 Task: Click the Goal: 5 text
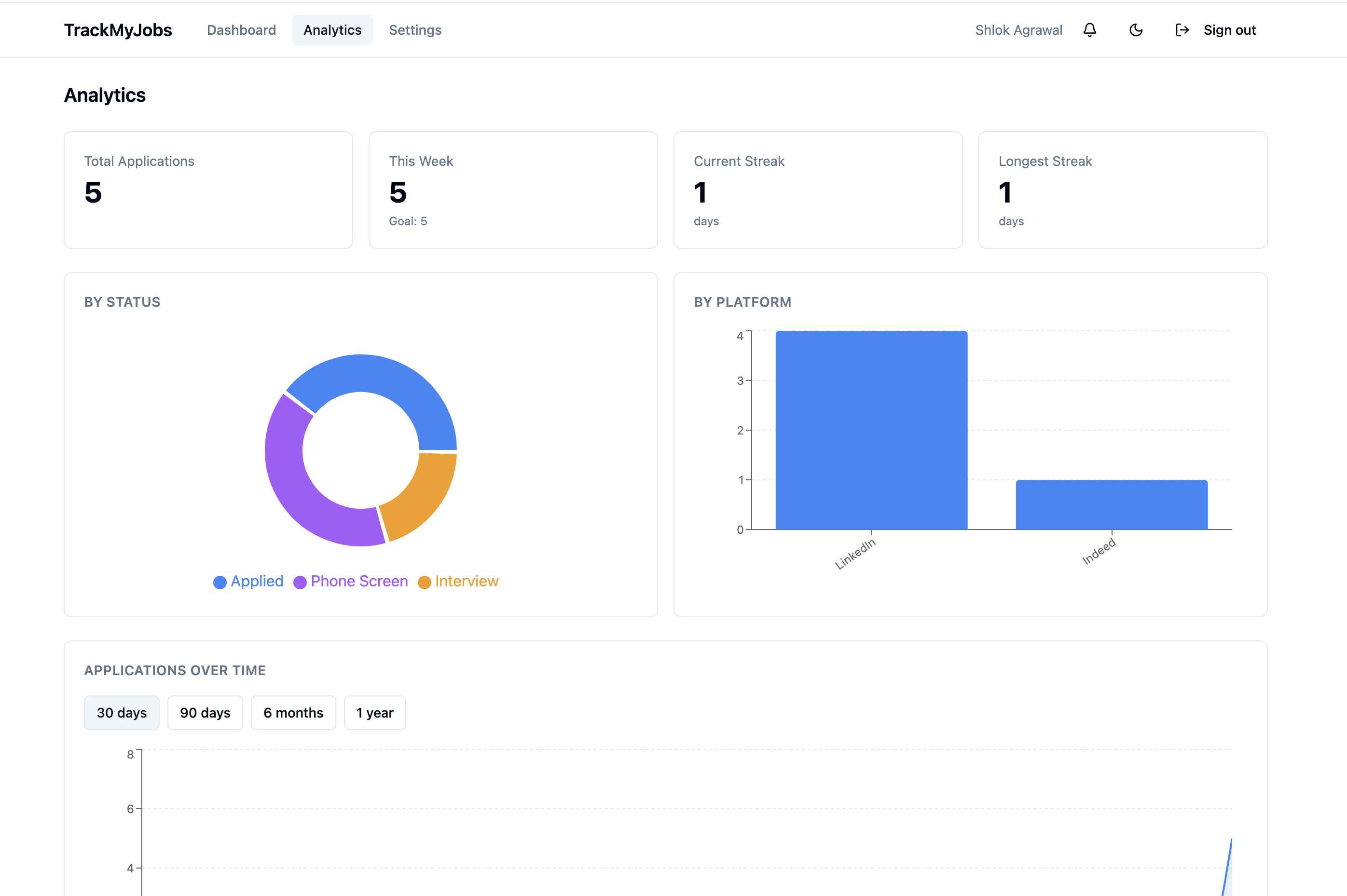408,221
